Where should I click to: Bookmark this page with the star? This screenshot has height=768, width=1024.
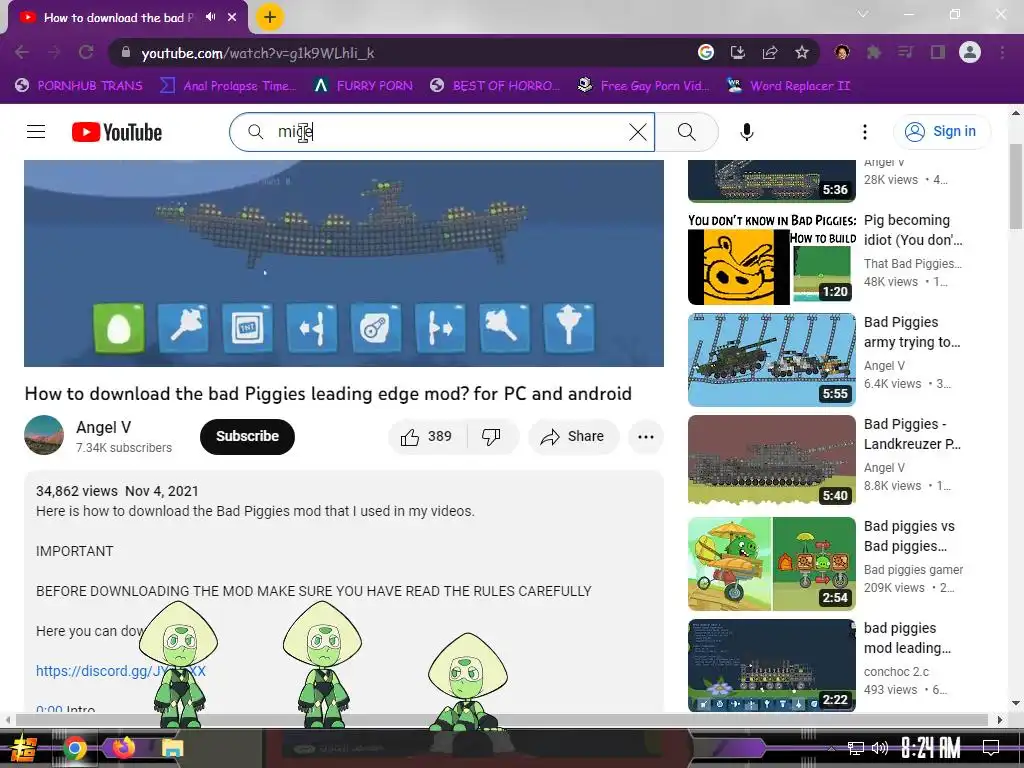point(802,52)
